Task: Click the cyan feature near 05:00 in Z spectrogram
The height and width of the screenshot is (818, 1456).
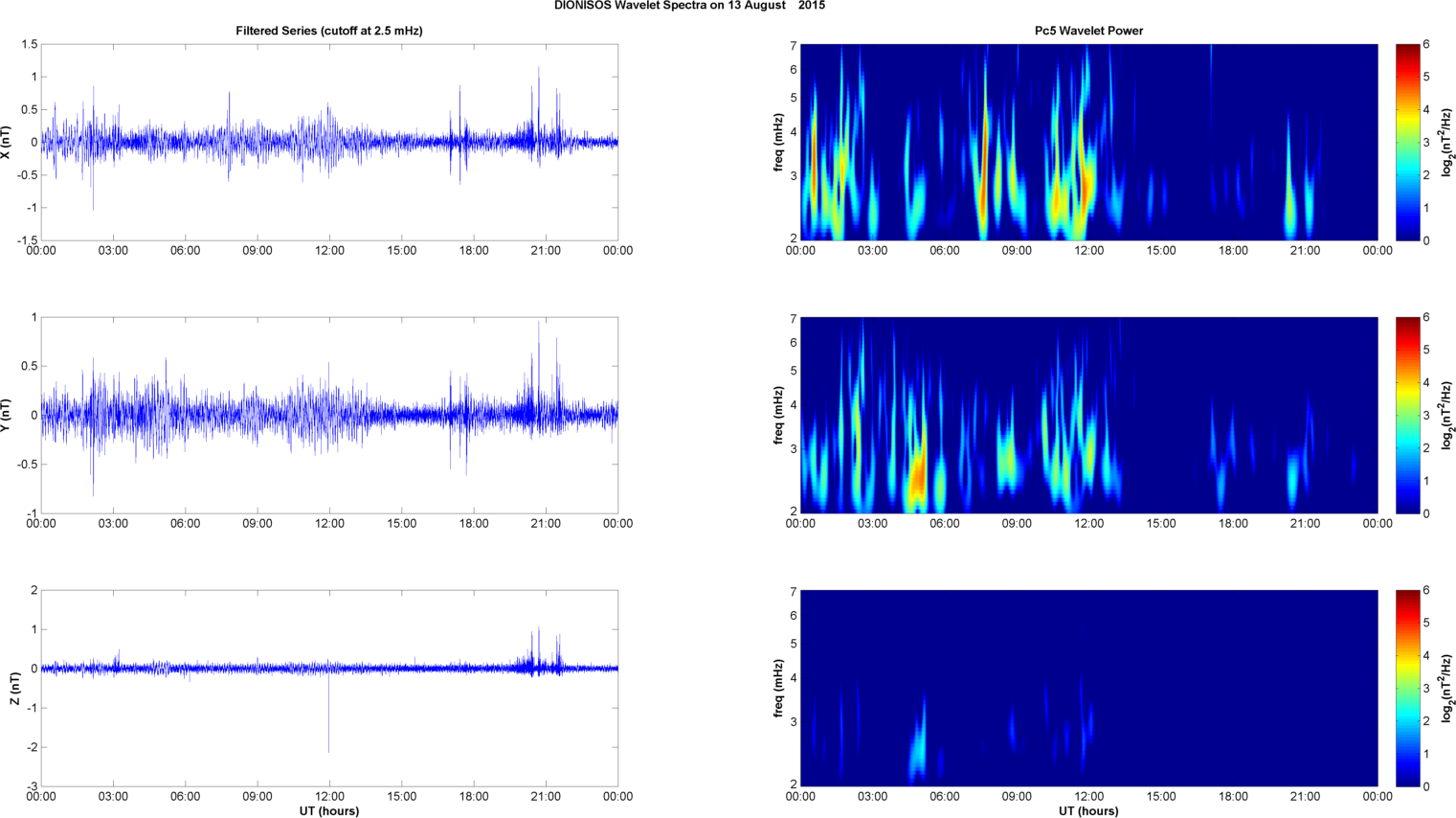Action: 918,742
